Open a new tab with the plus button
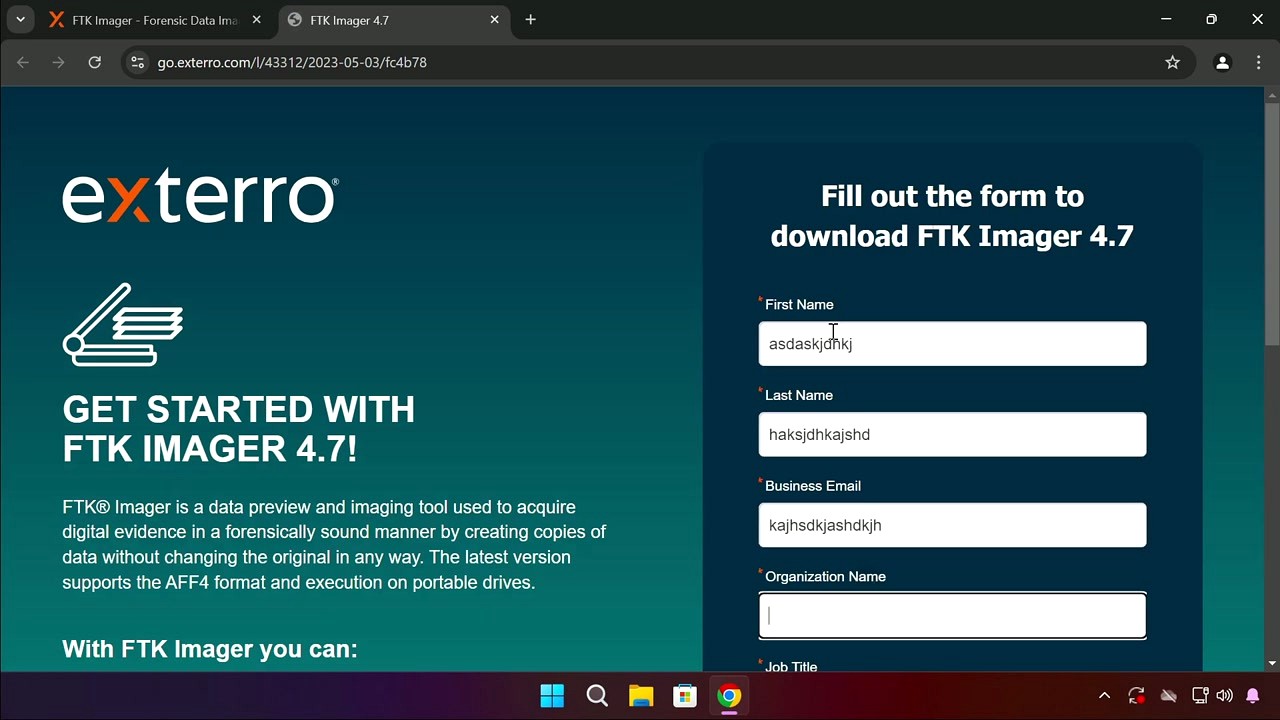Viewport: 1280px width, 720px height. [x=531, y=19]
